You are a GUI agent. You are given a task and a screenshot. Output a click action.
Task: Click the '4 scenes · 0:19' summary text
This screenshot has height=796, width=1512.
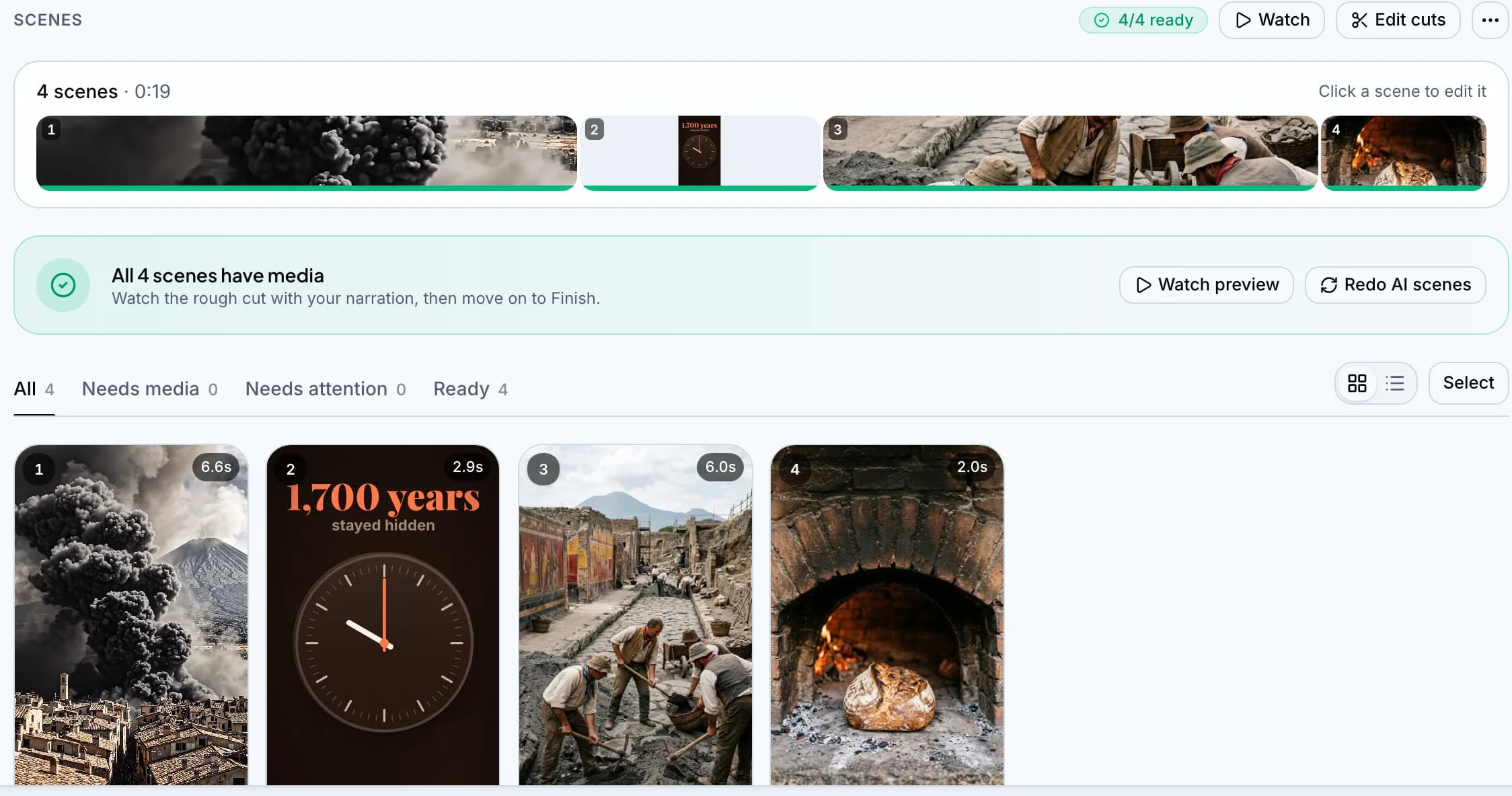pyautogui.click(x=104, y=91)
